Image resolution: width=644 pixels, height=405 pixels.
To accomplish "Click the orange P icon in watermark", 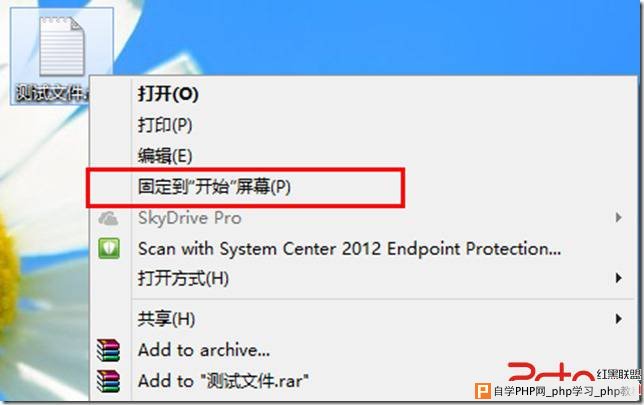I will [x=483, y=391].
